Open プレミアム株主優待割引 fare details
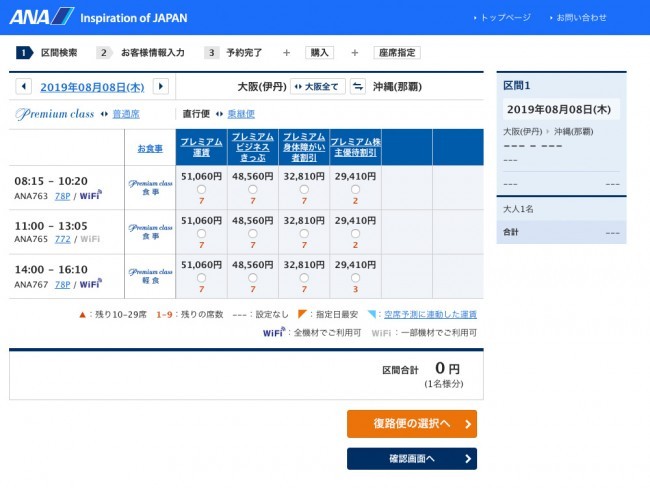650x488 pixels. click(x=356, y=147)
